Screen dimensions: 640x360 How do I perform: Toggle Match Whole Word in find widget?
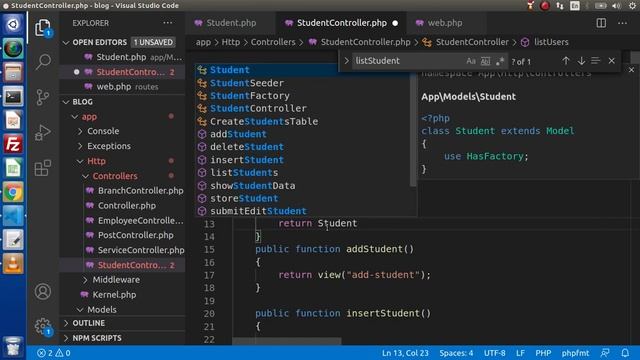pos(485,61)
